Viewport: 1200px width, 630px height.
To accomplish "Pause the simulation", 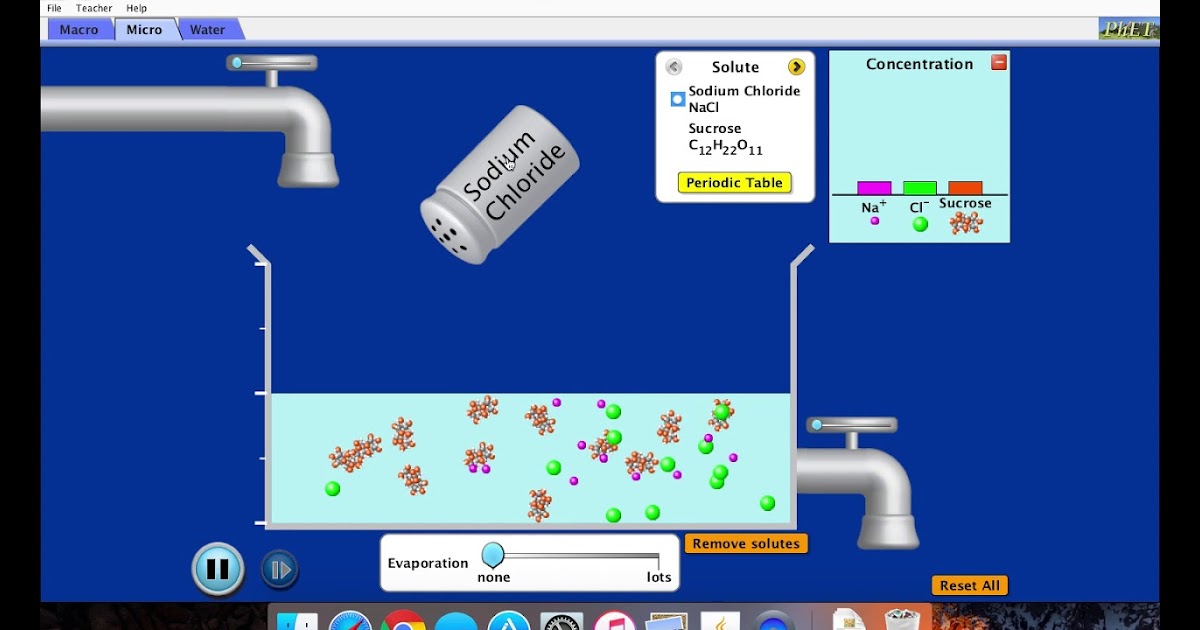I will click(x=217, y=570).
